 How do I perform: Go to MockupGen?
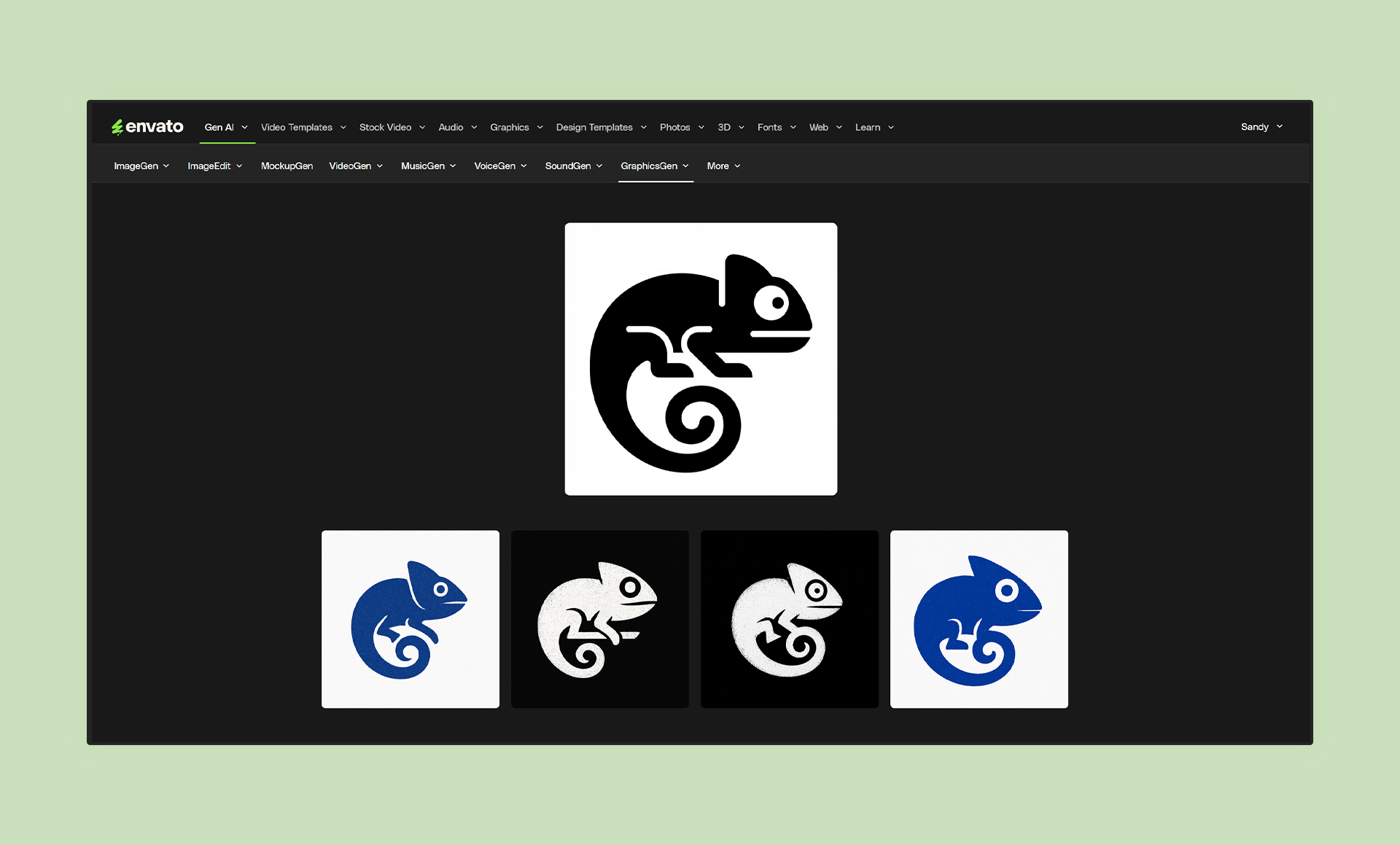(x=287, y=166)
